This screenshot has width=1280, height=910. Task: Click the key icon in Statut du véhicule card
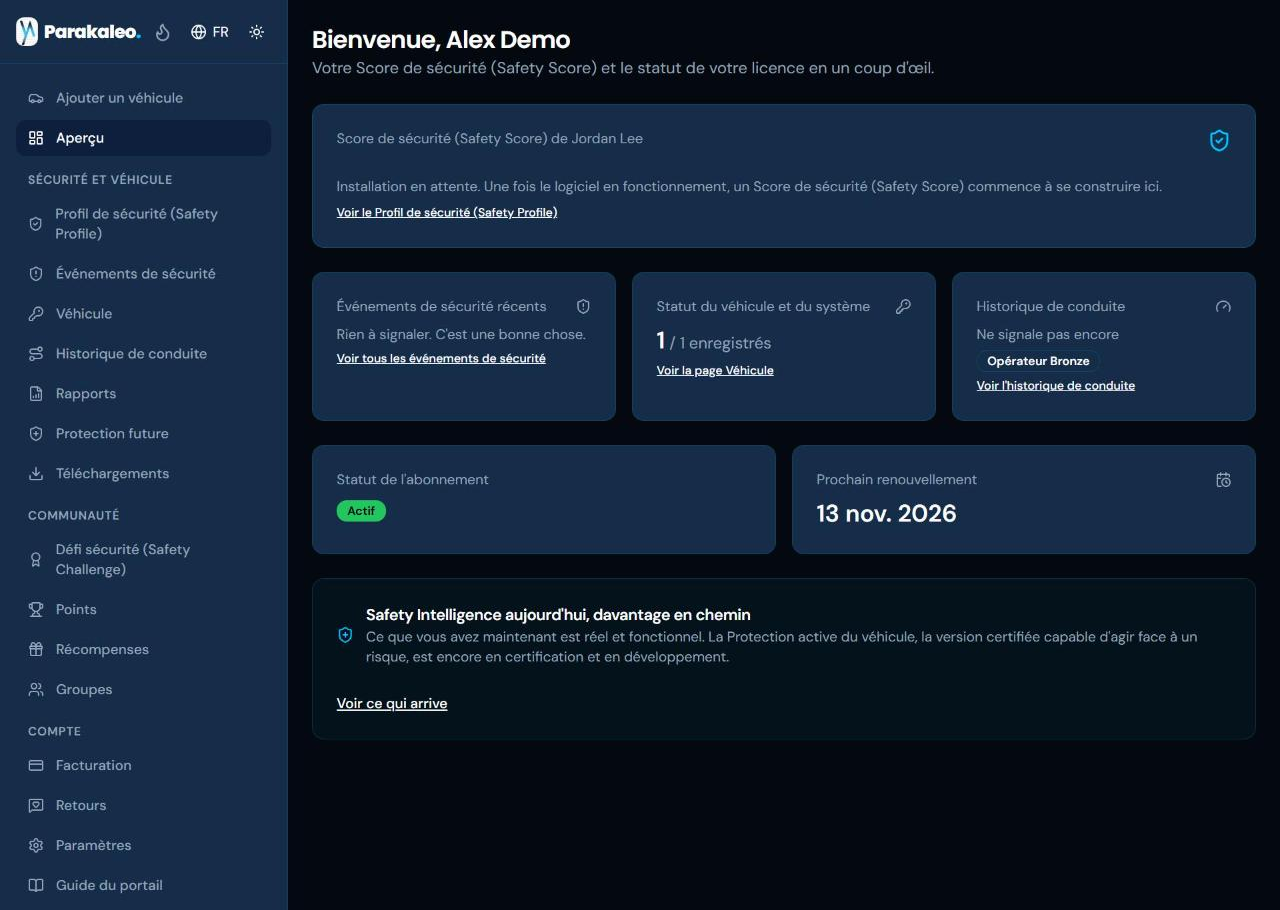[903, 307]
